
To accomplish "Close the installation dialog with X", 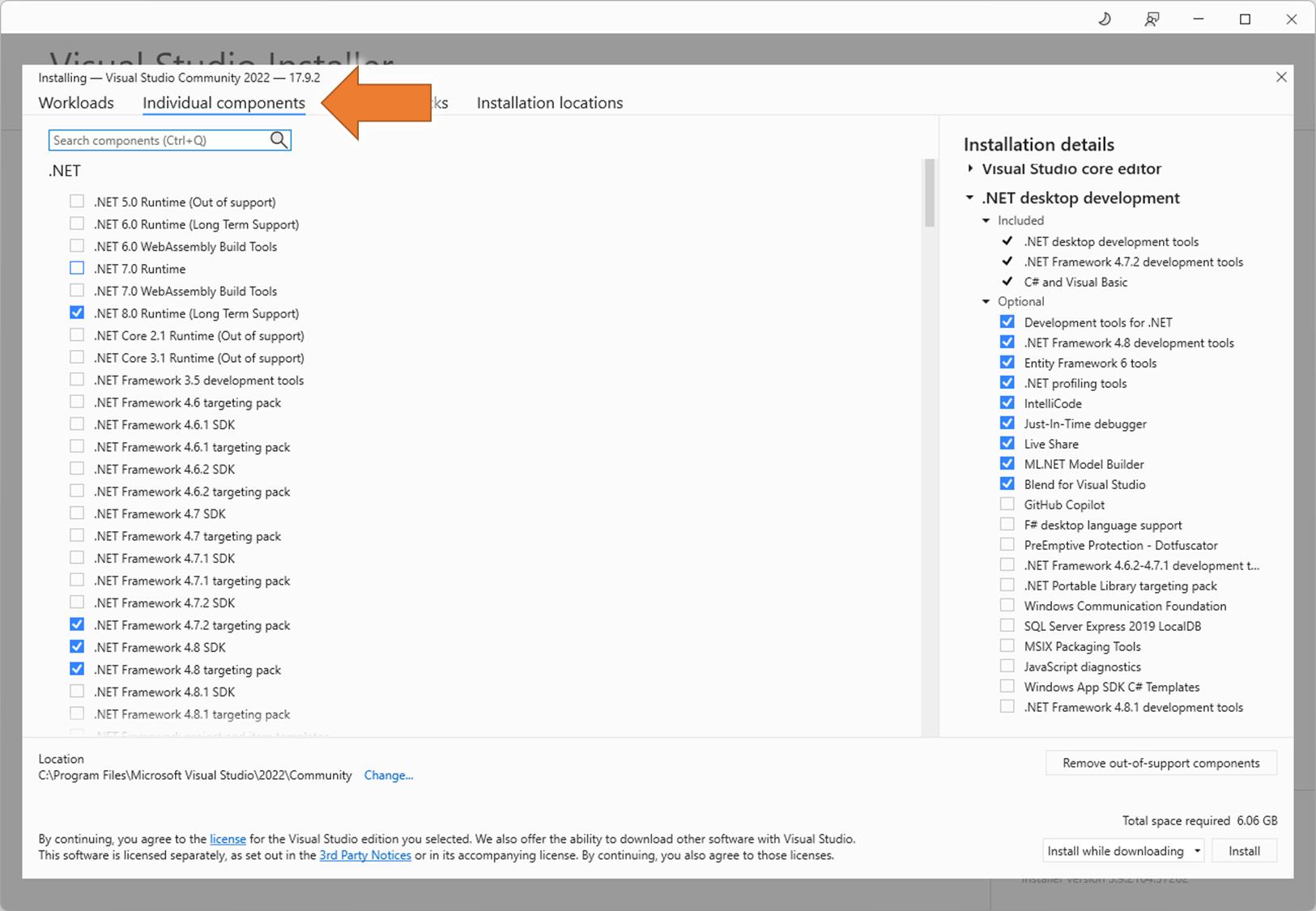I will [1281, 78].
